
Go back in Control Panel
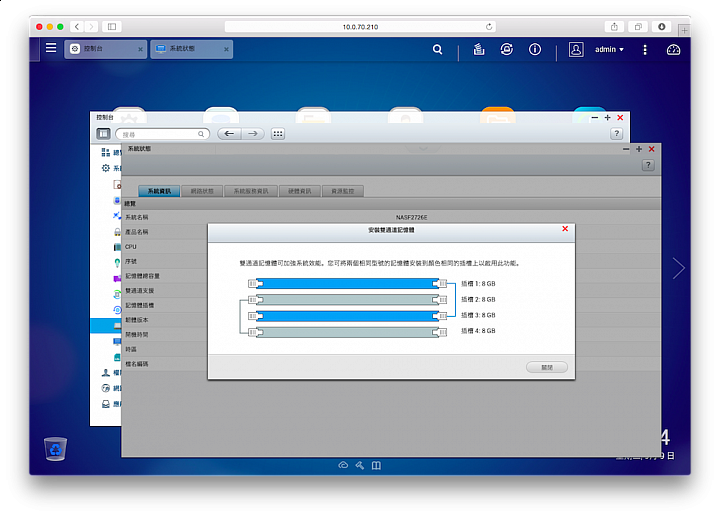point(229,134)
